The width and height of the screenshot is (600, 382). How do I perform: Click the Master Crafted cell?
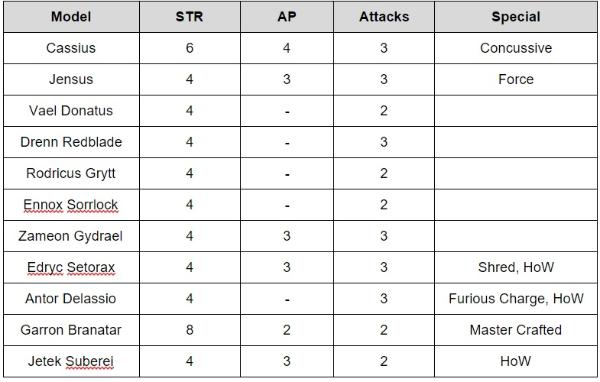coord(516,330)
